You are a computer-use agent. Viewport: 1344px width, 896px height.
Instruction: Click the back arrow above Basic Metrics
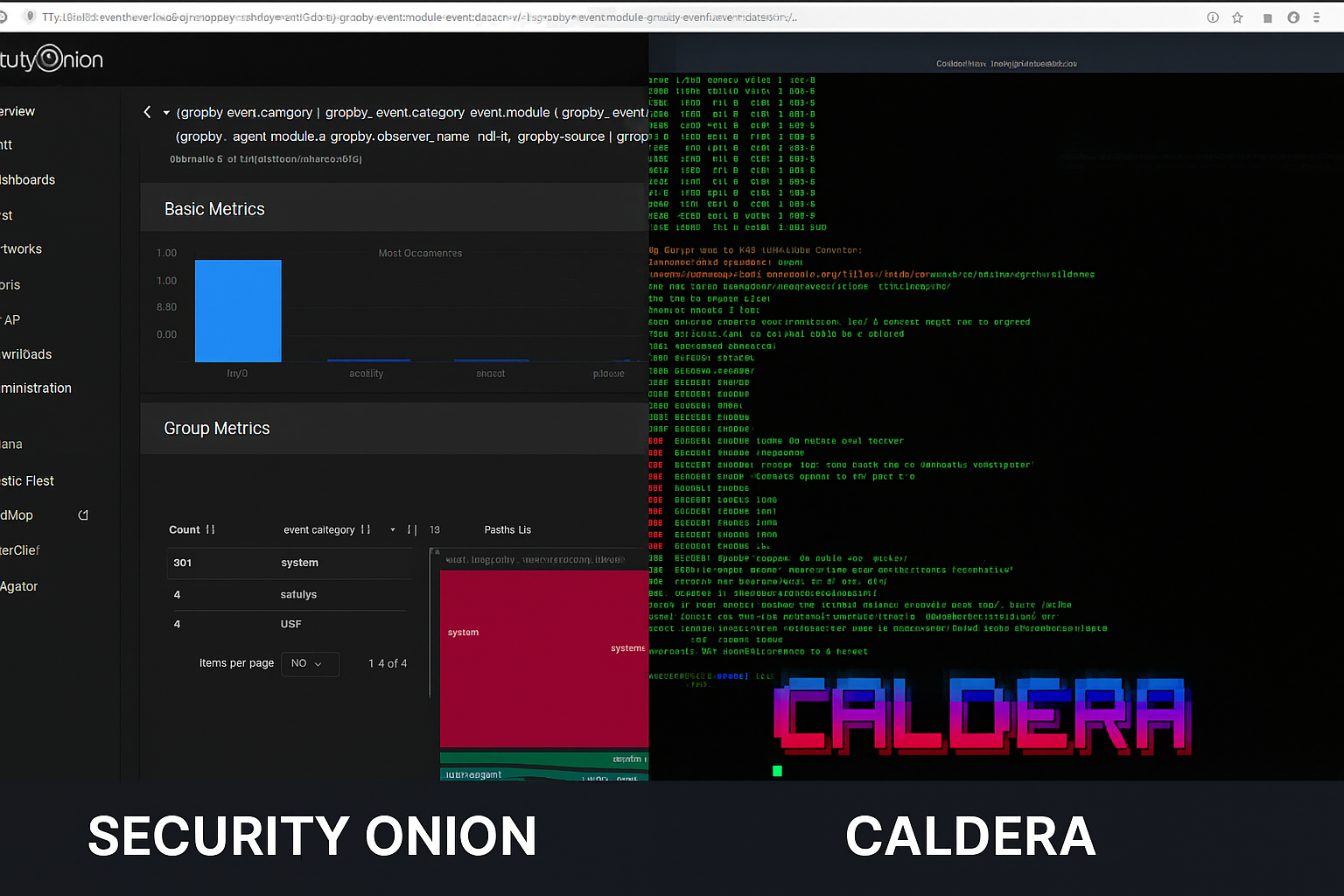(146, 112)
